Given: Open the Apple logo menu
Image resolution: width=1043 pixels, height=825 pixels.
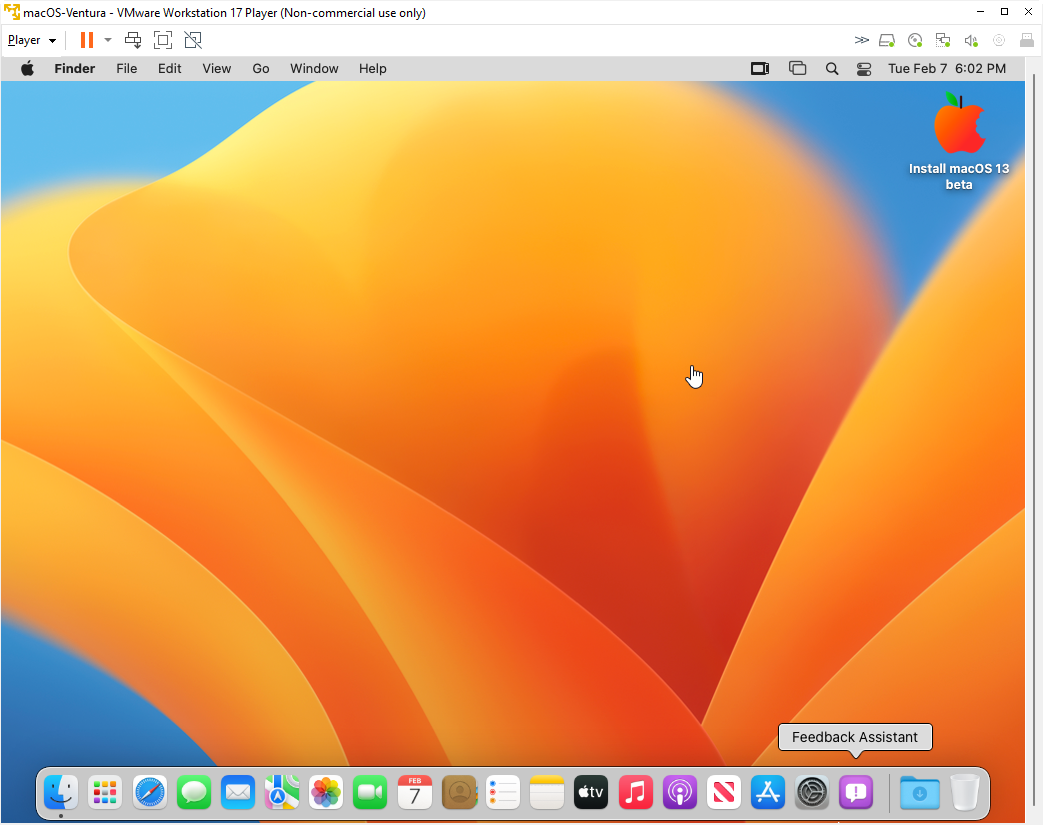Looking at the screenshot, I should click(x=27, y=69).
